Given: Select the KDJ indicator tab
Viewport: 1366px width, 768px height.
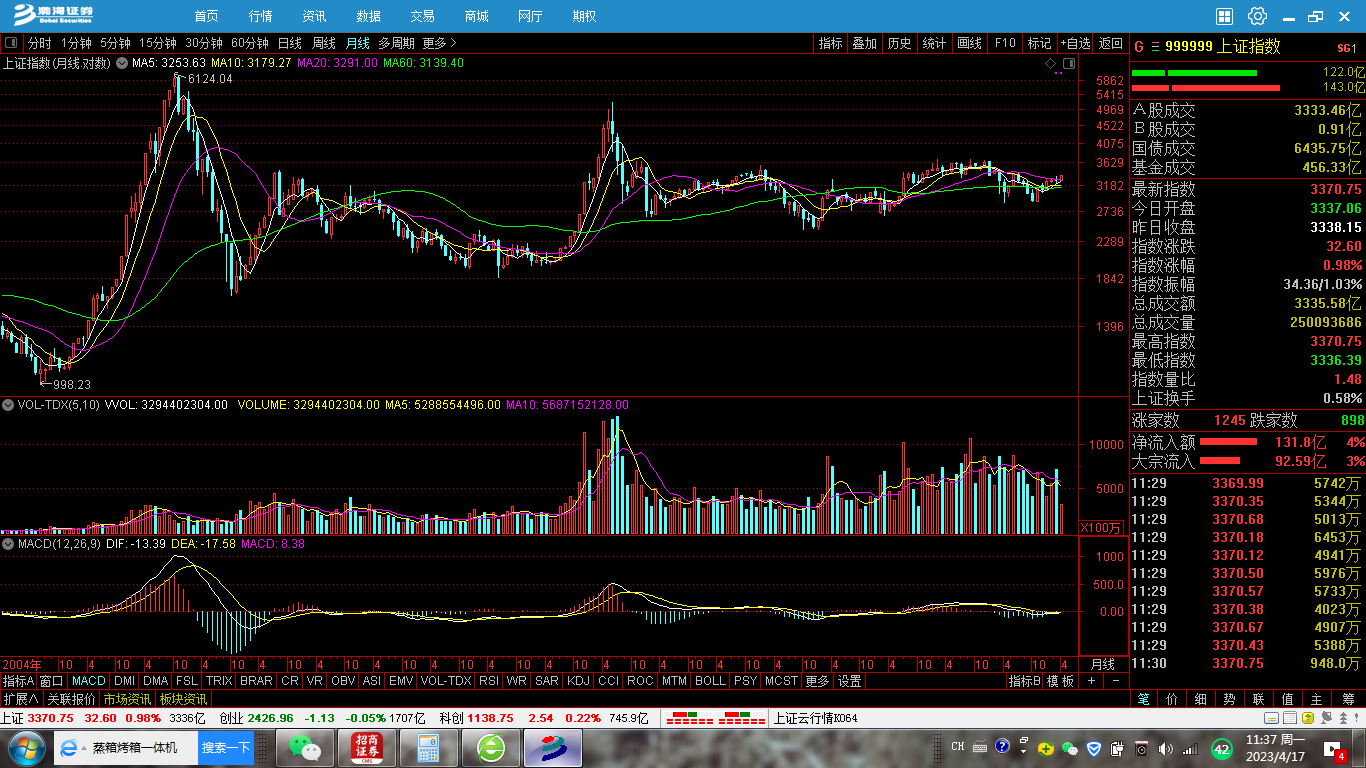Looking at the screenshot, I should pos(578,681).
